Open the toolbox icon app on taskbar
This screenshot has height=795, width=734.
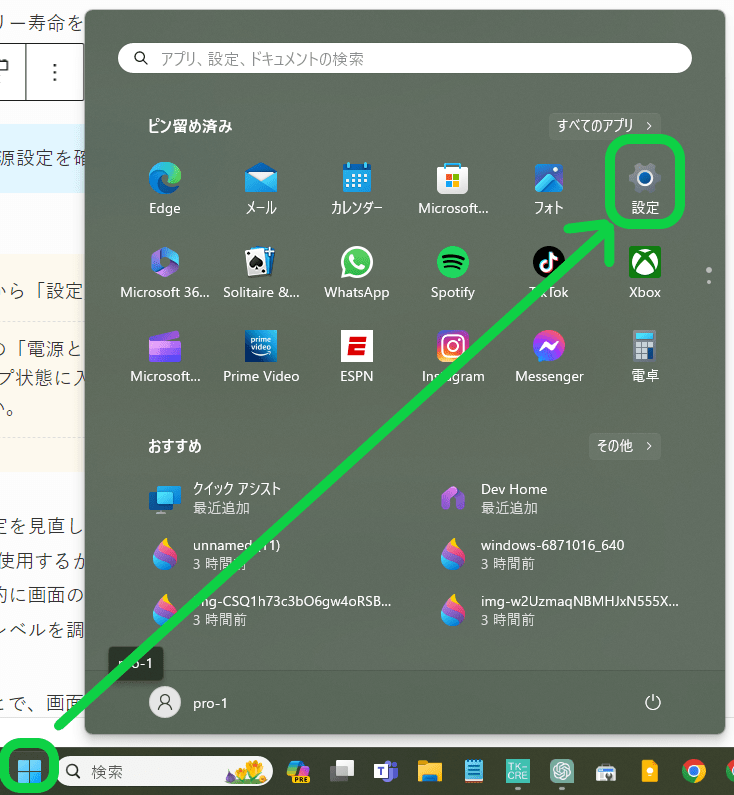(x=606, y=772)
